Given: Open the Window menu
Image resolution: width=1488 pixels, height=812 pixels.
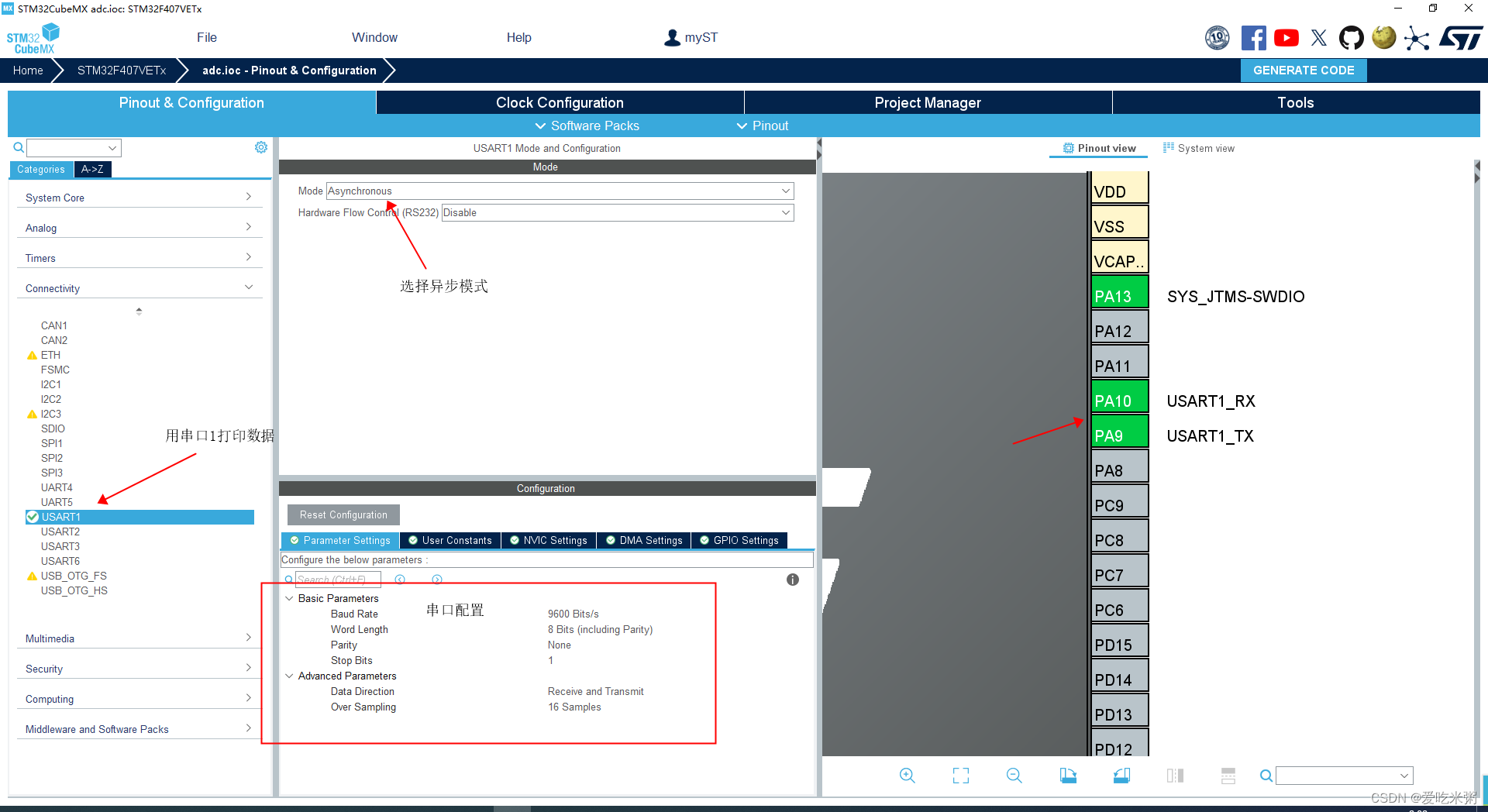Looking at the screenshot, I should 374,37.
